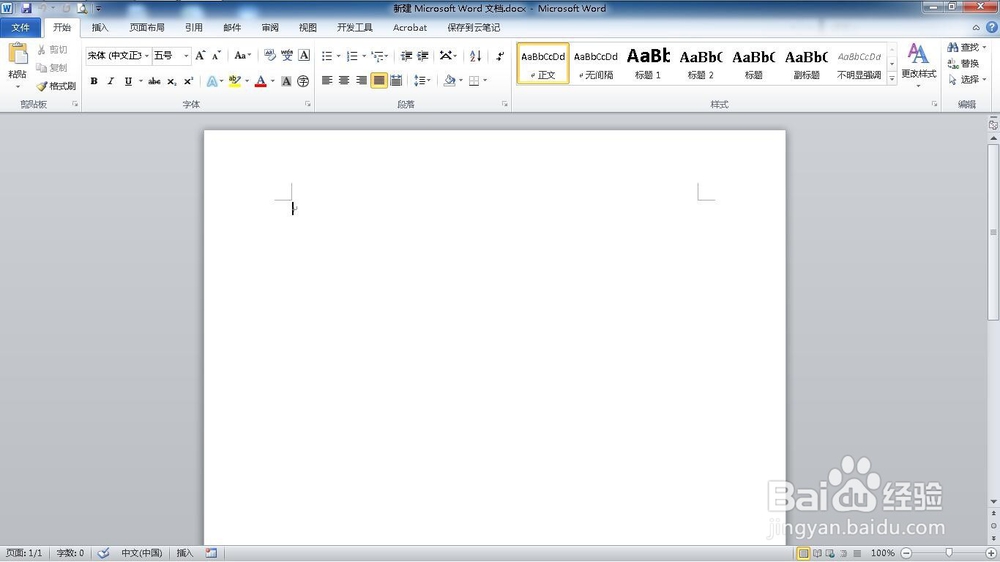Viewport: 1000px width, 562px height.
Task: Apply text effects glowing A icon
Action: click(x=212, y=81)
